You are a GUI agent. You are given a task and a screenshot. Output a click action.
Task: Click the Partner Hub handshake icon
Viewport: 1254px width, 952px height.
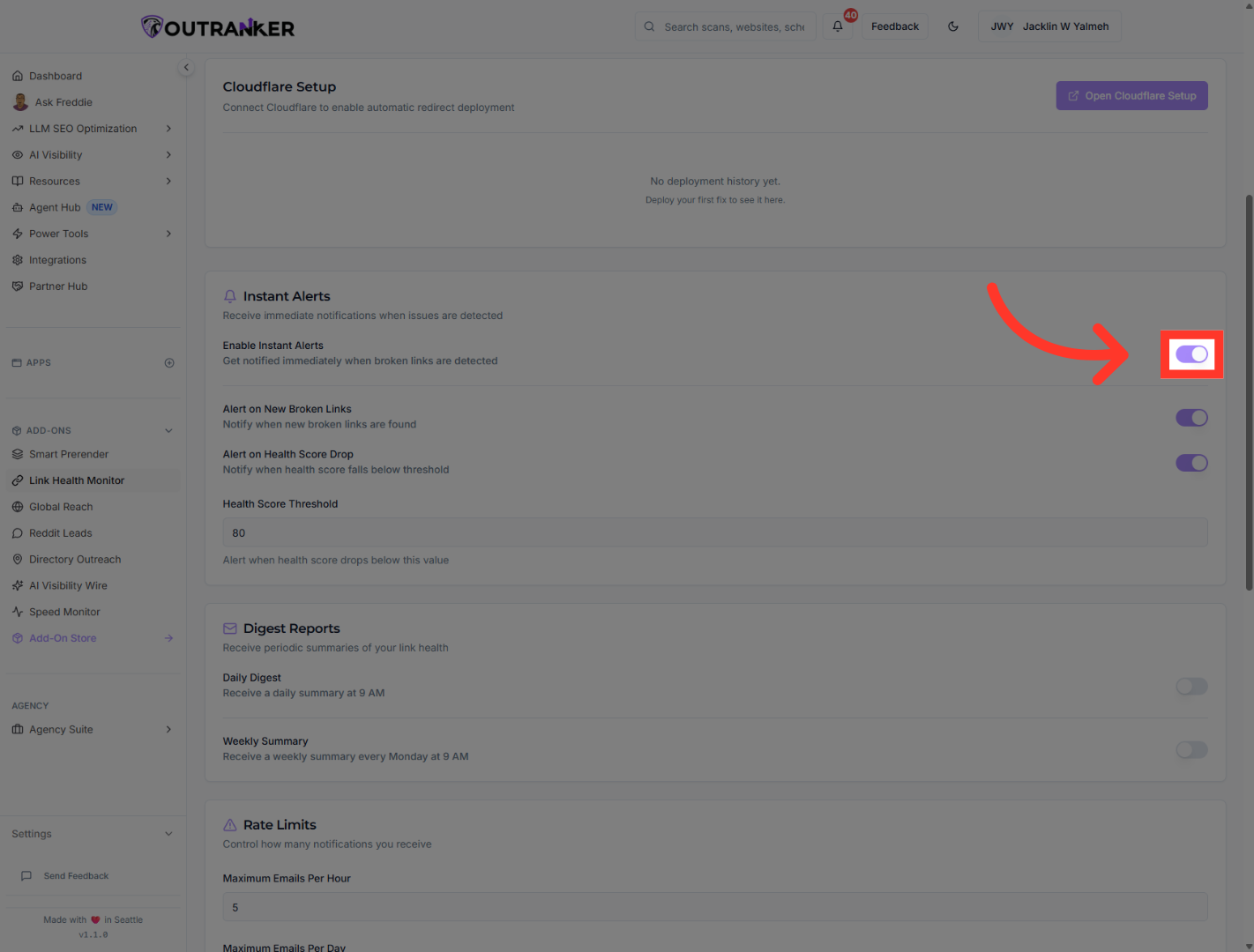[x=18, y=286]
